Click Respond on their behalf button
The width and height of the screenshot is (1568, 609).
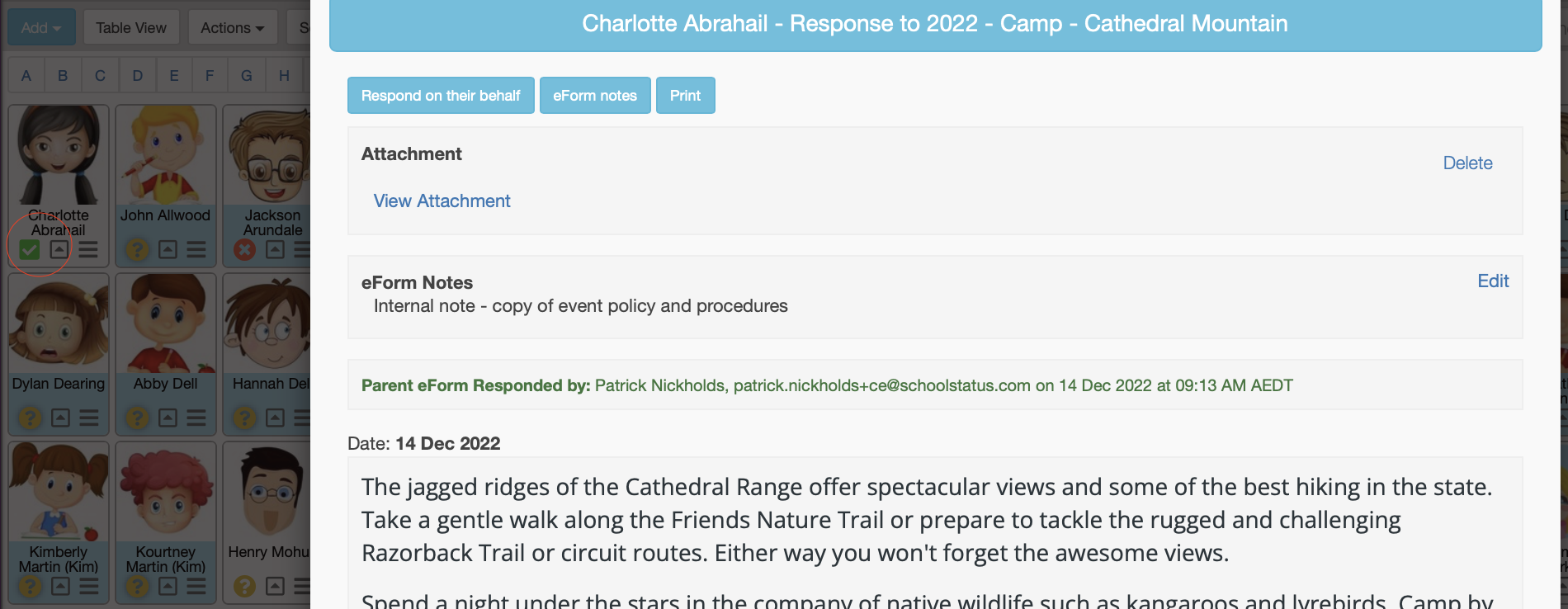point(441,96)
